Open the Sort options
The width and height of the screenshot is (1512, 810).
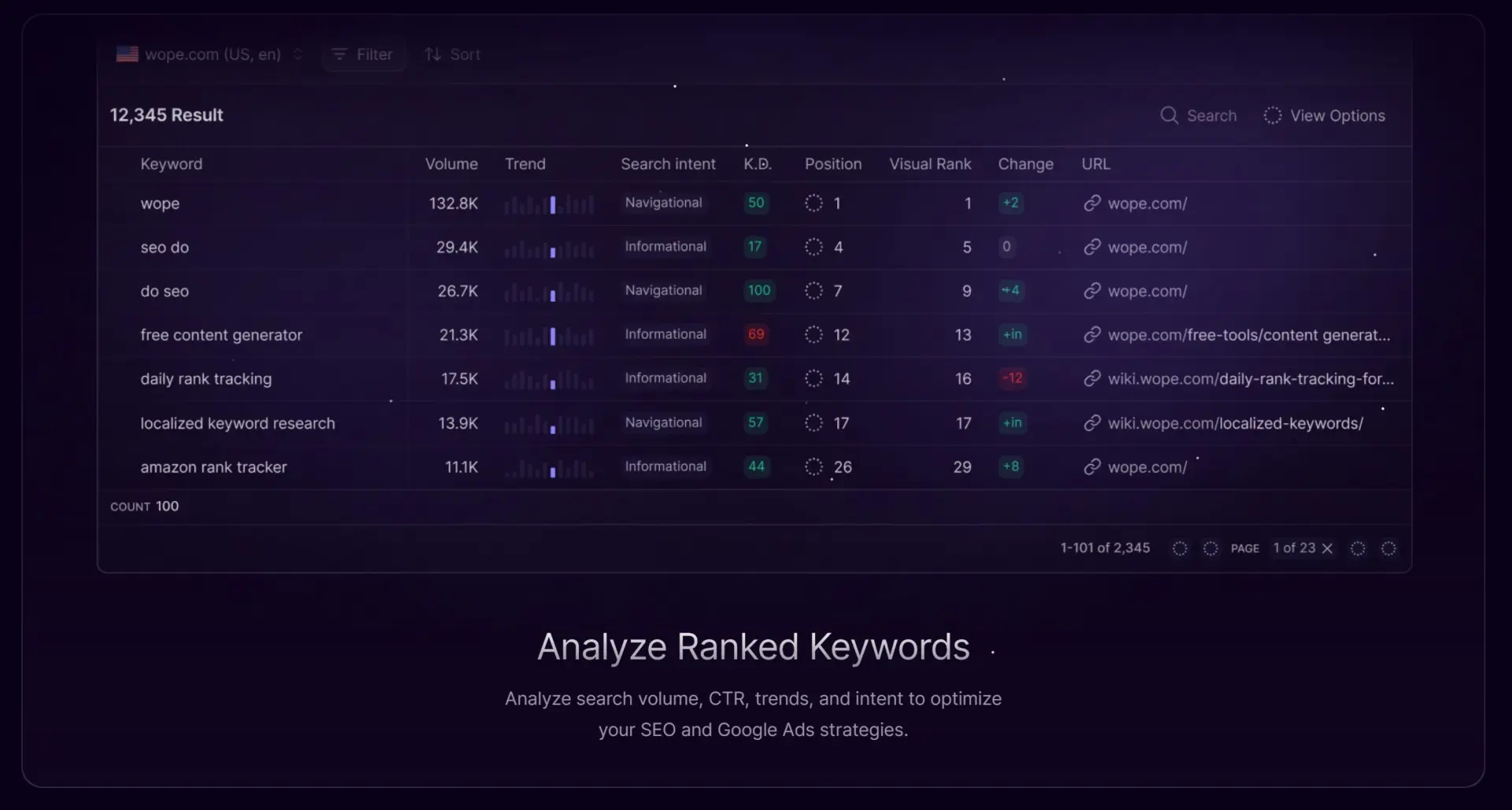(453, 54)
